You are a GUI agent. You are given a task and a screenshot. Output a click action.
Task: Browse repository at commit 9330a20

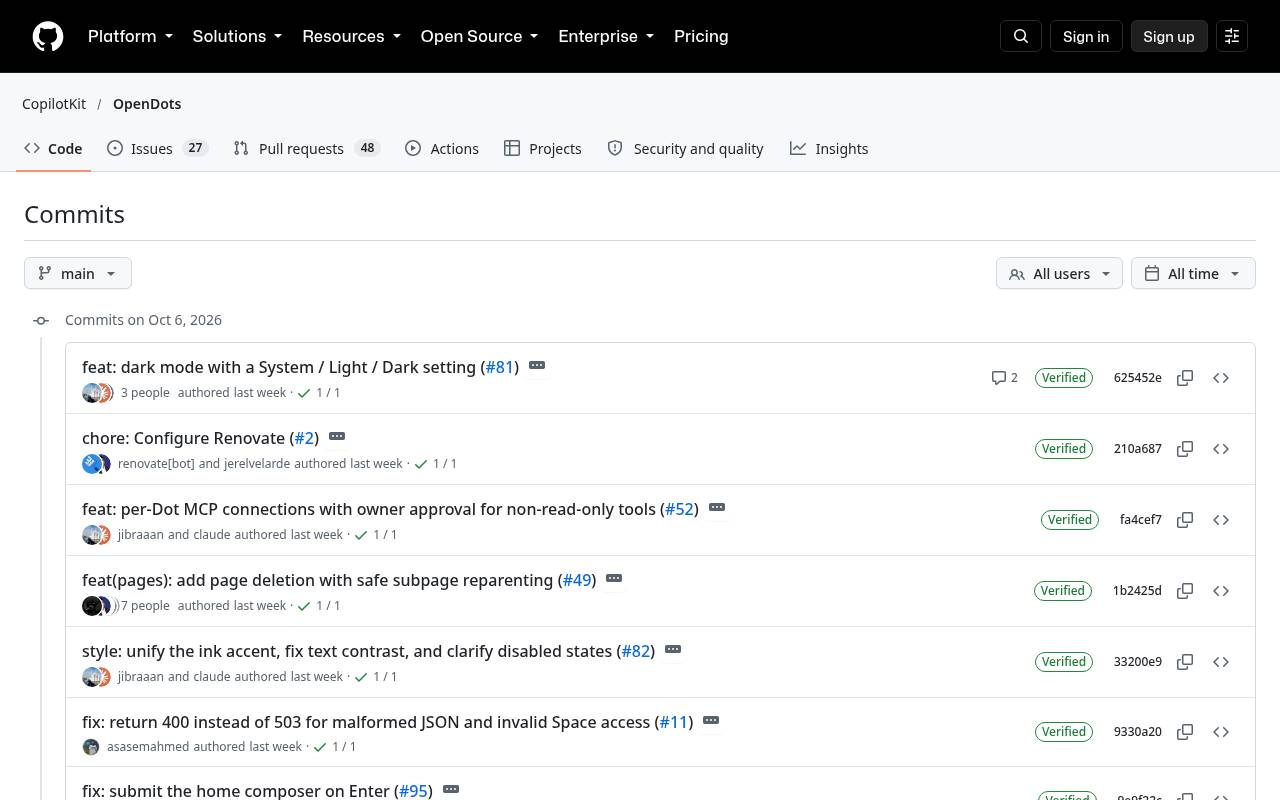pos(1221,732)
